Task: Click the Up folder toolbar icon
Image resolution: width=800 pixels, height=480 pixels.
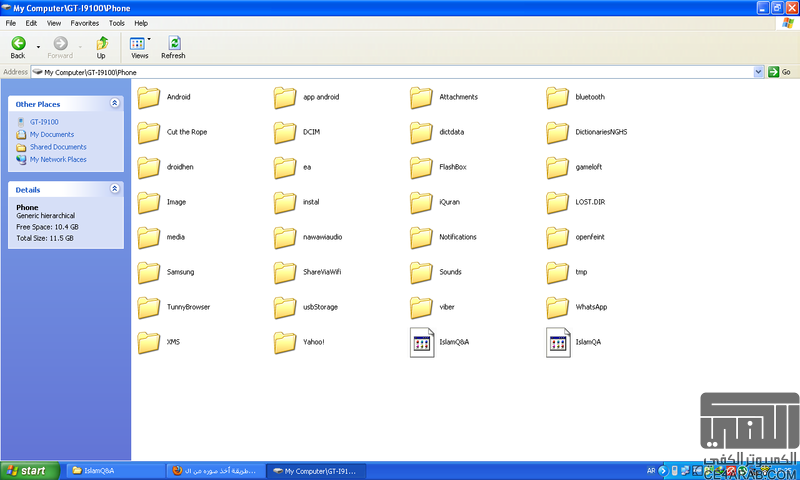Action: [102, 43]
